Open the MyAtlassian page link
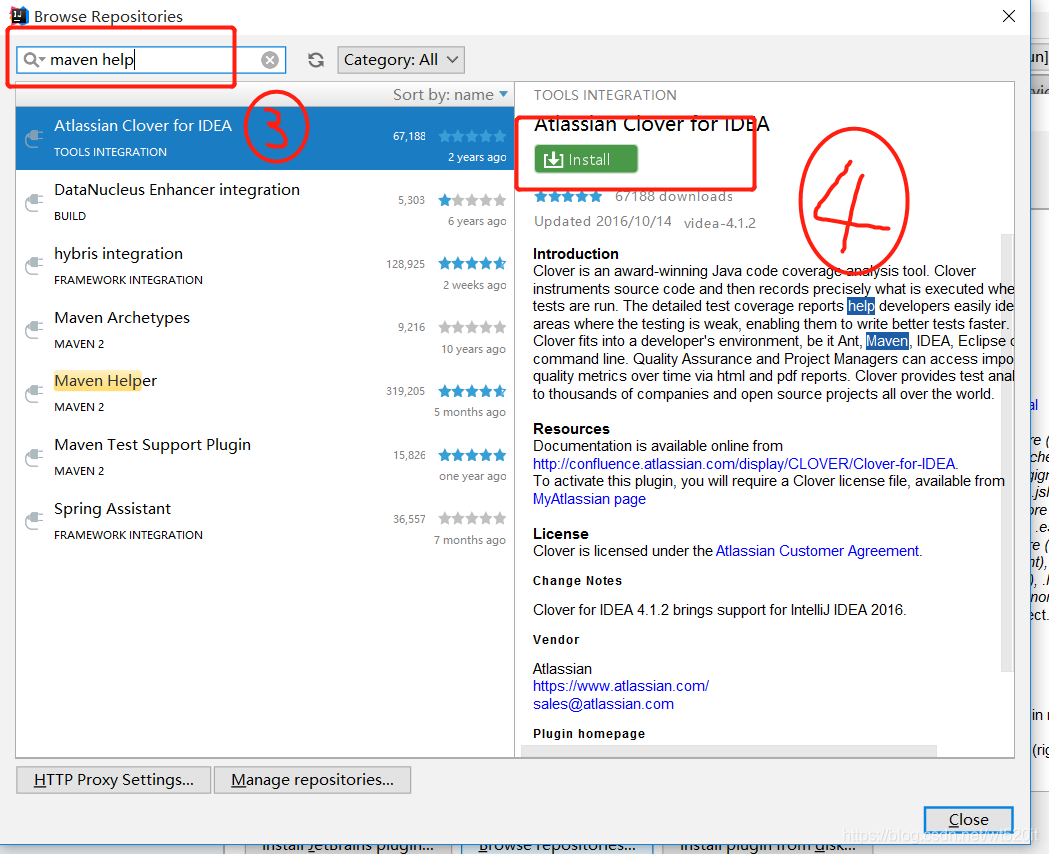The width and height of the screenshot is (1049, 854). tap(589, 499)
